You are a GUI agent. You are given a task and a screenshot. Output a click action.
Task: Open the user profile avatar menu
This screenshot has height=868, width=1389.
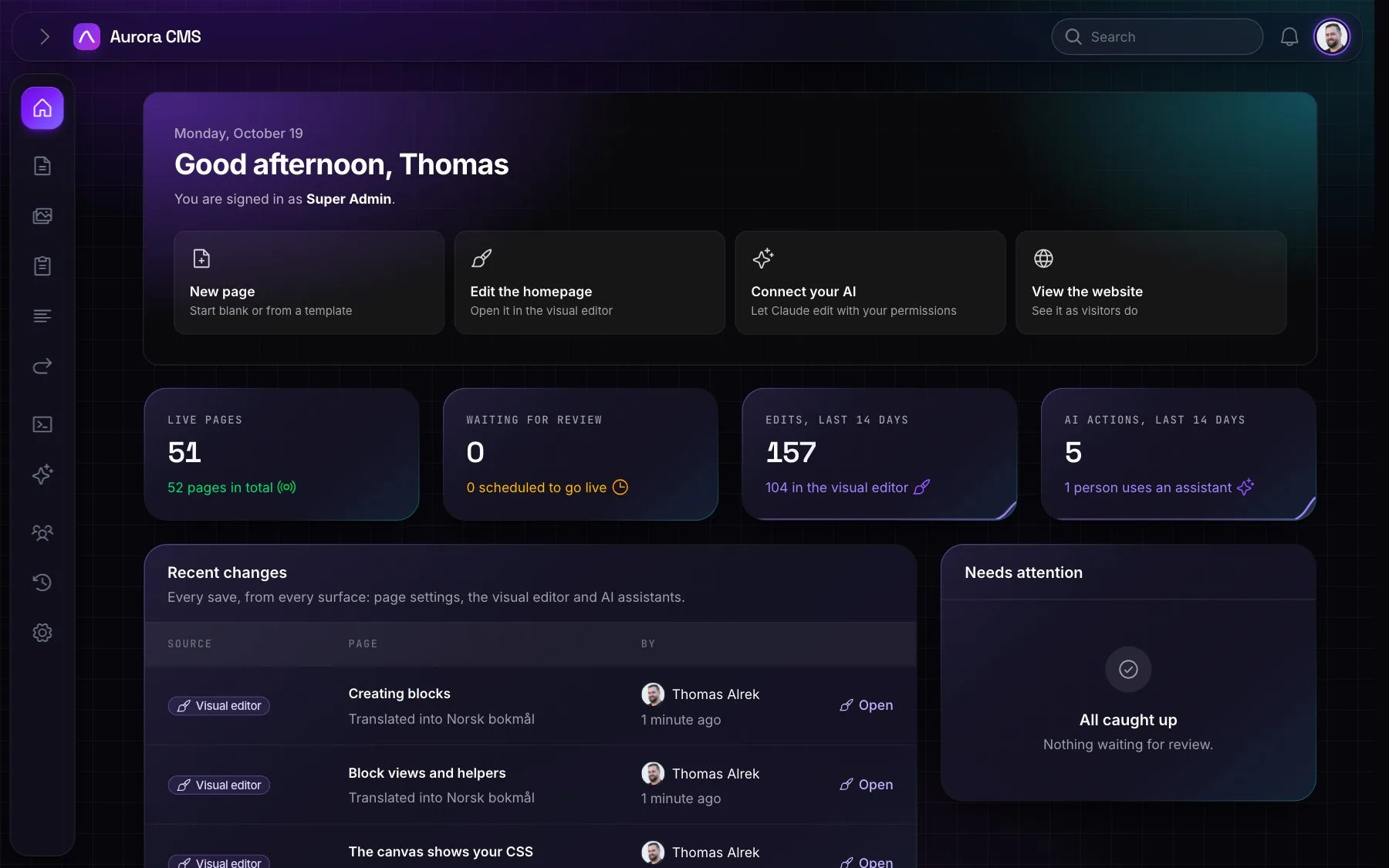1332,36
